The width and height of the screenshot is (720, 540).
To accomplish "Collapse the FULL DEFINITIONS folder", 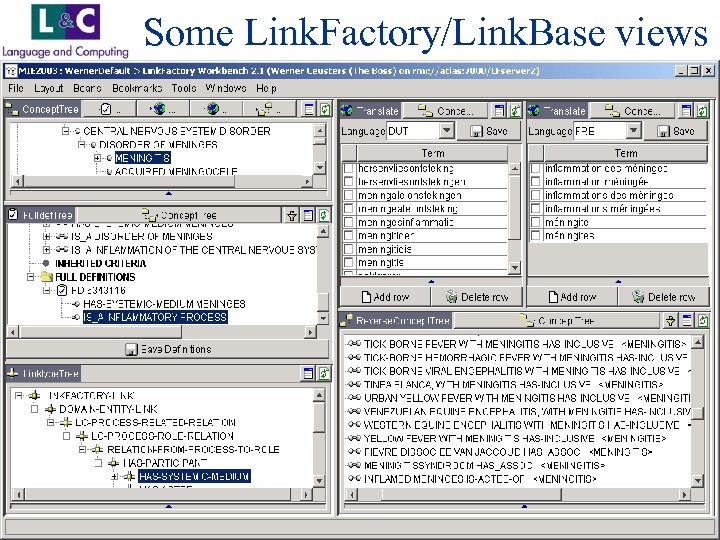I will (x=31, y=277).
